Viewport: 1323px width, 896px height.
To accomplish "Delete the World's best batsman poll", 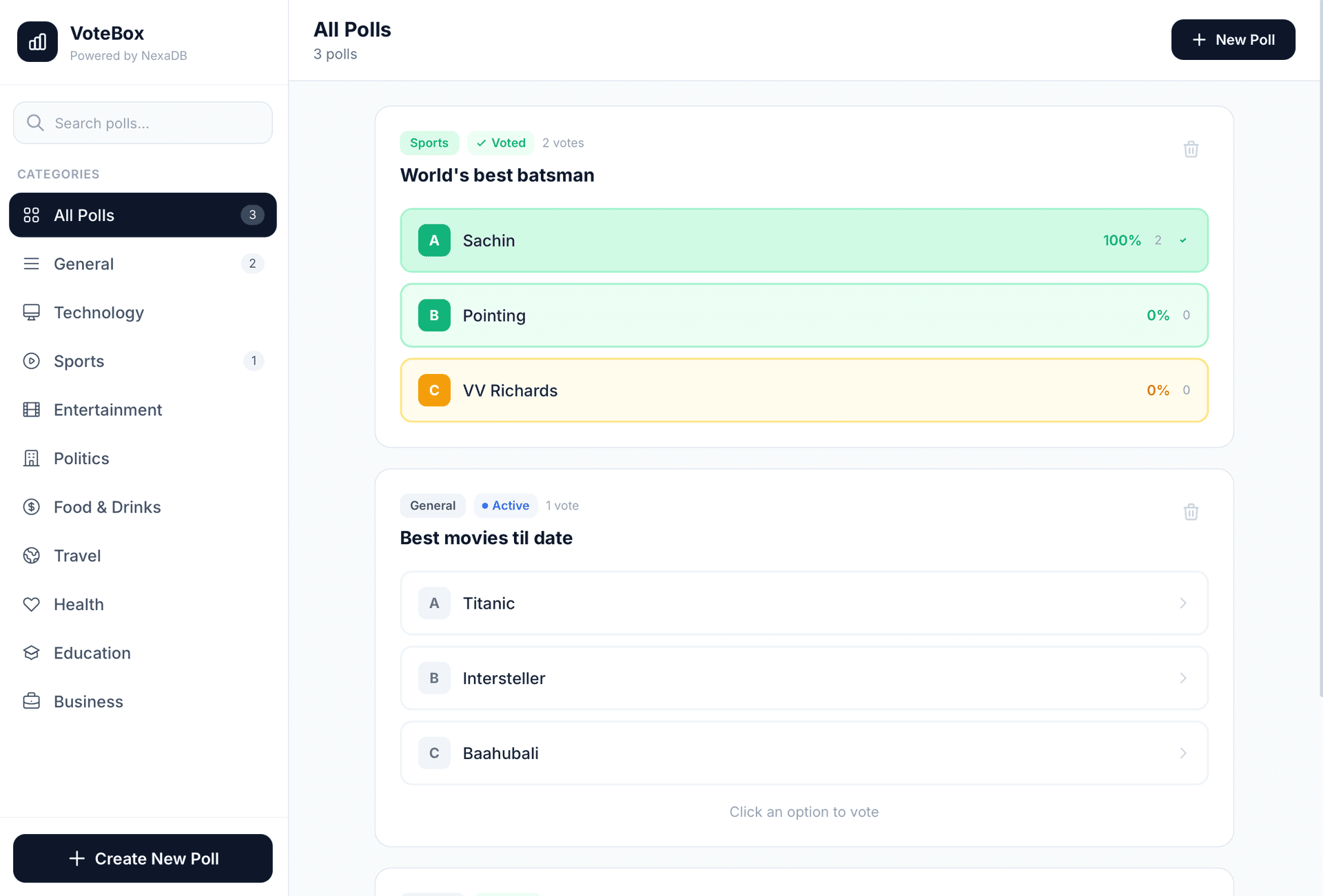I will click(1191, 149).
